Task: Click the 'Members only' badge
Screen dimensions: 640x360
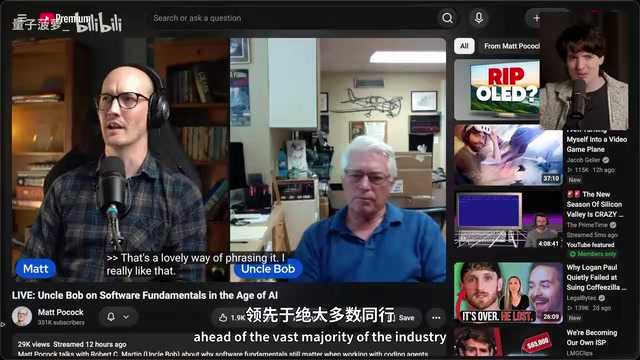Action: point(593,254)
